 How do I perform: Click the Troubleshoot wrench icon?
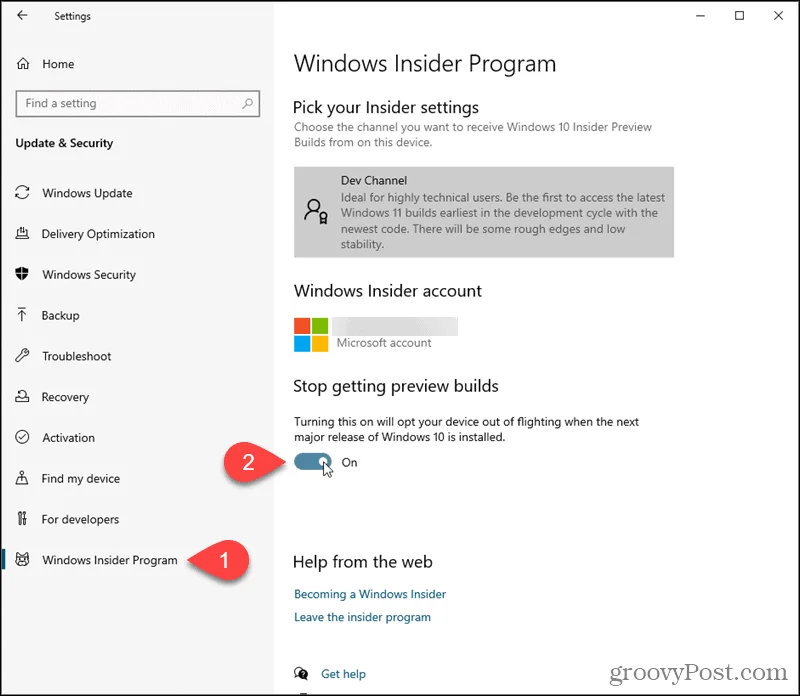click(x=22, y=356)
